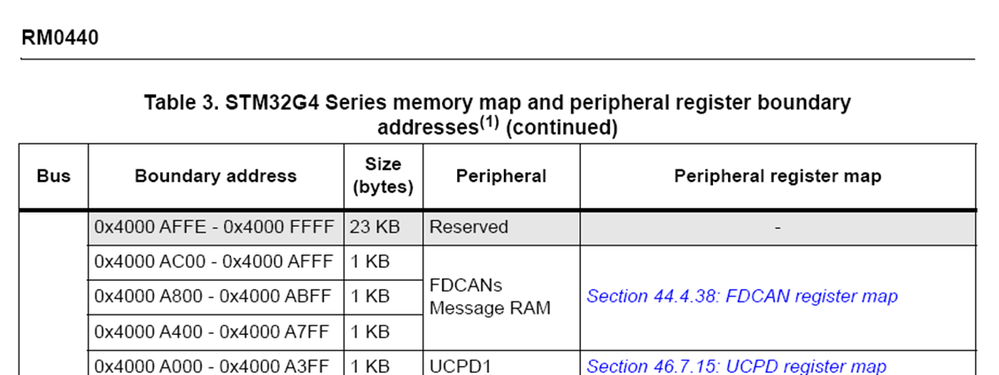Click address 0x4000 AC00 - 0x4000 AFFF cell
The width and height of the screenshot is (999, 375).
click(x=216, y=262)
